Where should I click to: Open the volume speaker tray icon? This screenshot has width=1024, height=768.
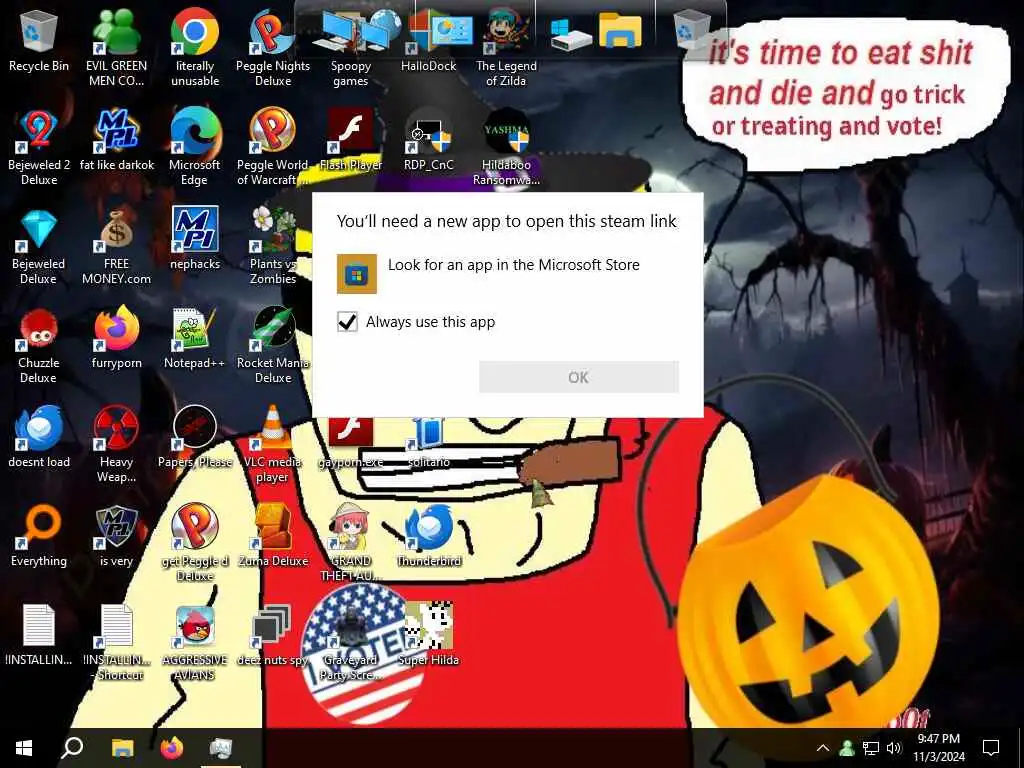(894, 748)
